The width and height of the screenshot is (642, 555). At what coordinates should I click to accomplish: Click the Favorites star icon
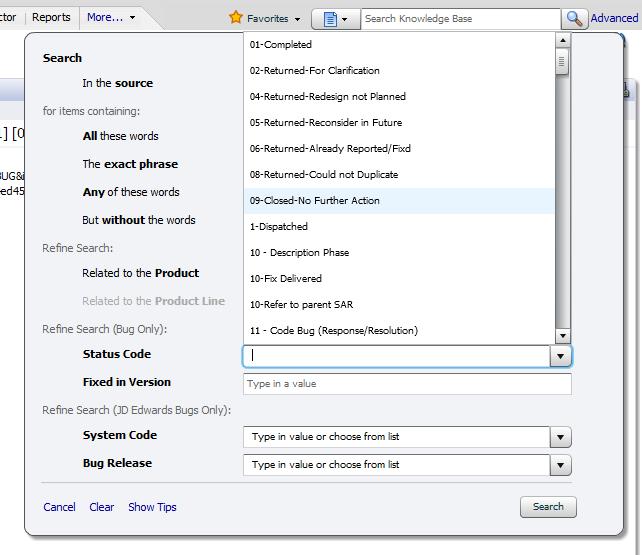[236, 18]
